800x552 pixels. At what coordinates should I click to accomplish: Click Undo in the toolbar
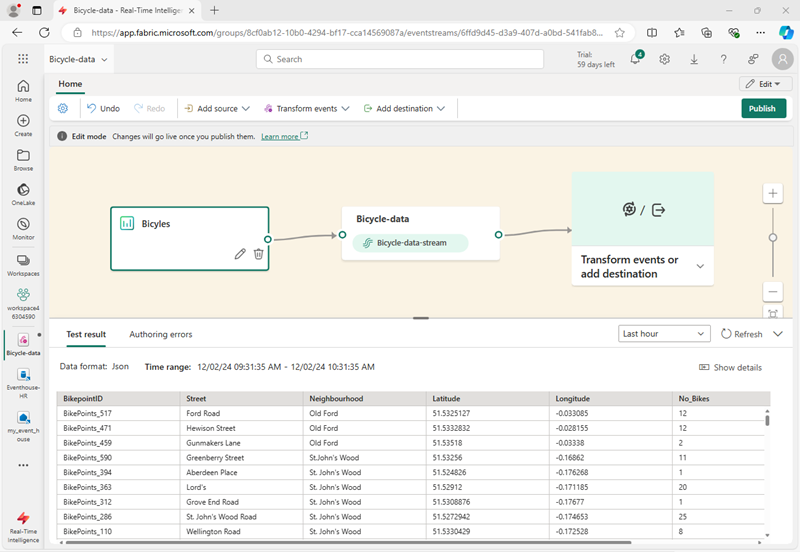coord(103,108)
